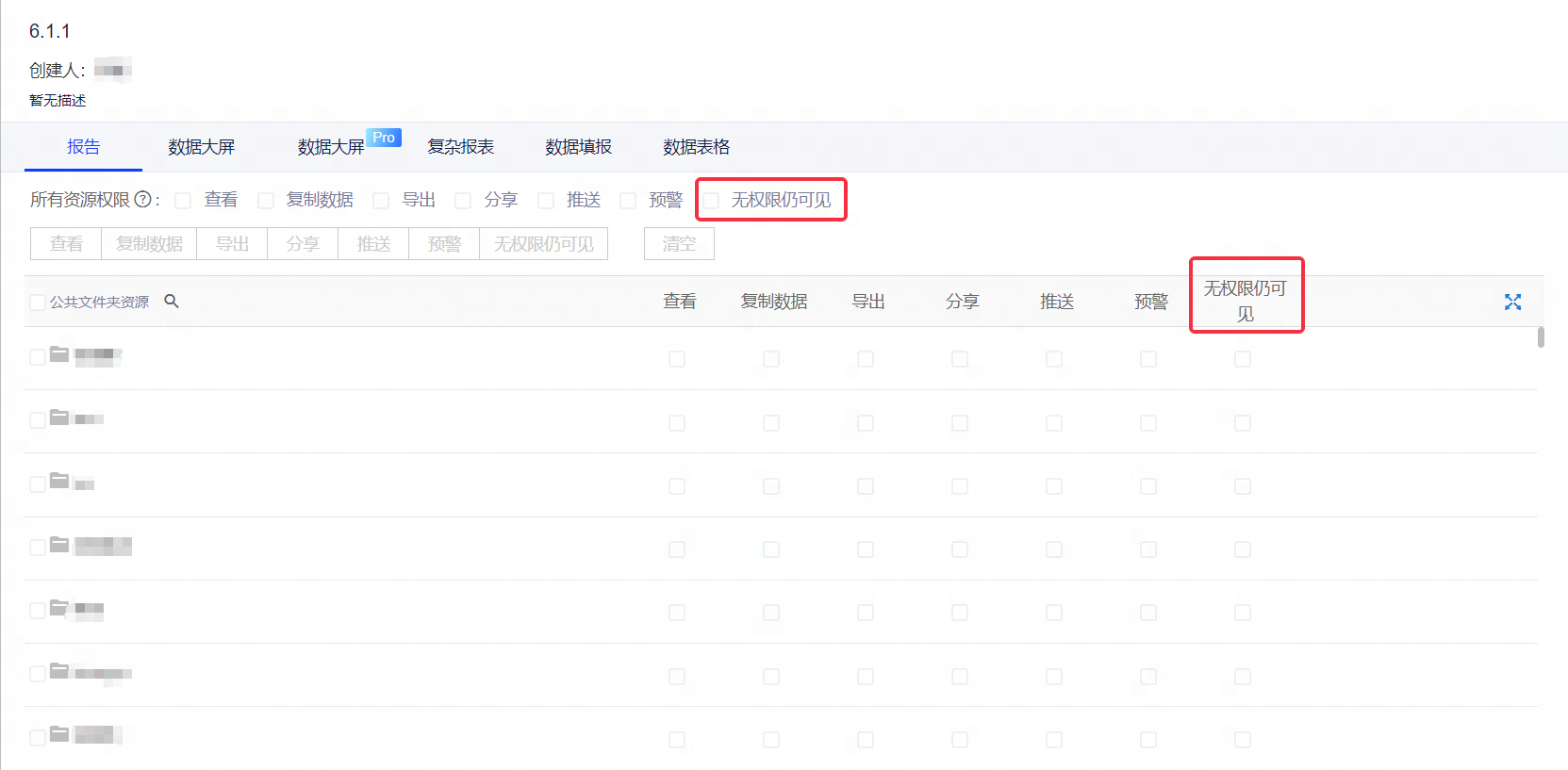Viewport: 1568px width, 770px height.
Task: Click the vertical scrollbar of the folder list
Action: [x=1541, y=337]
